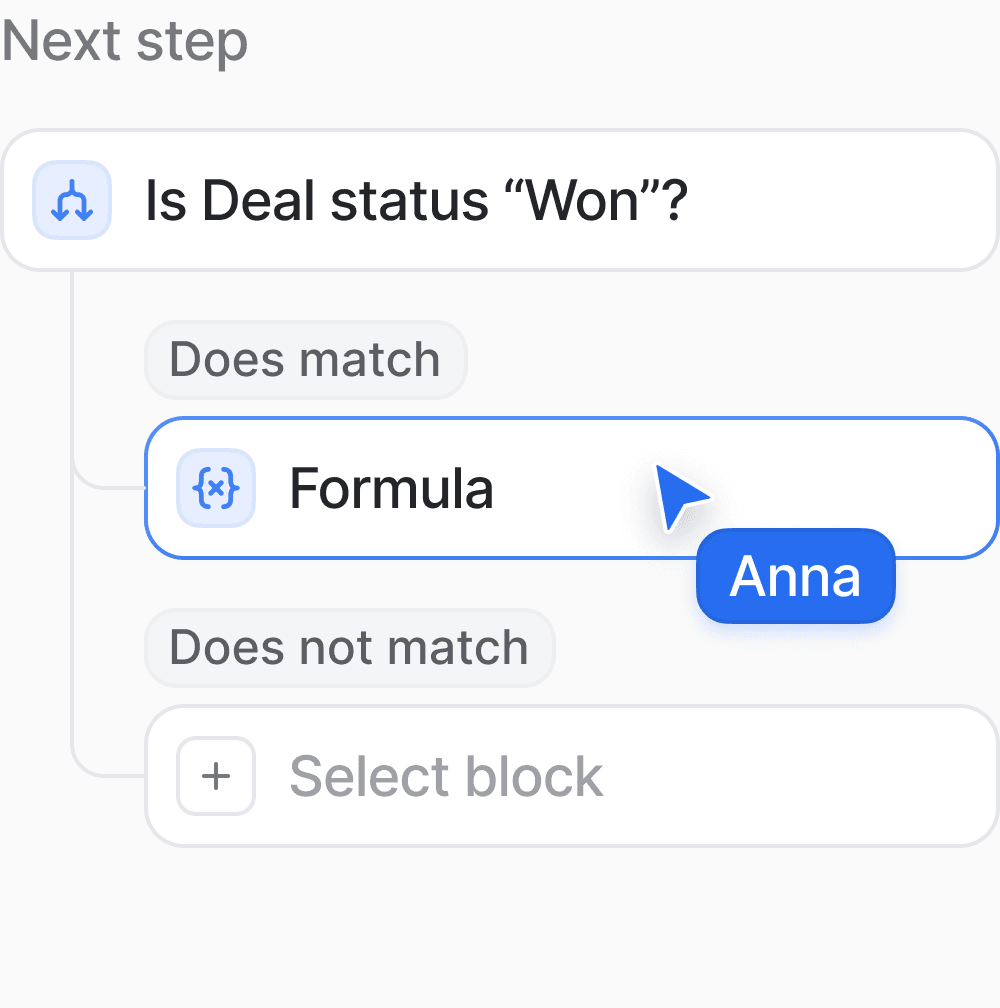This screenshot has height=1008, width=1000.
Task: Click the branching arrows condition icon
Action: (x=72, y=200)
